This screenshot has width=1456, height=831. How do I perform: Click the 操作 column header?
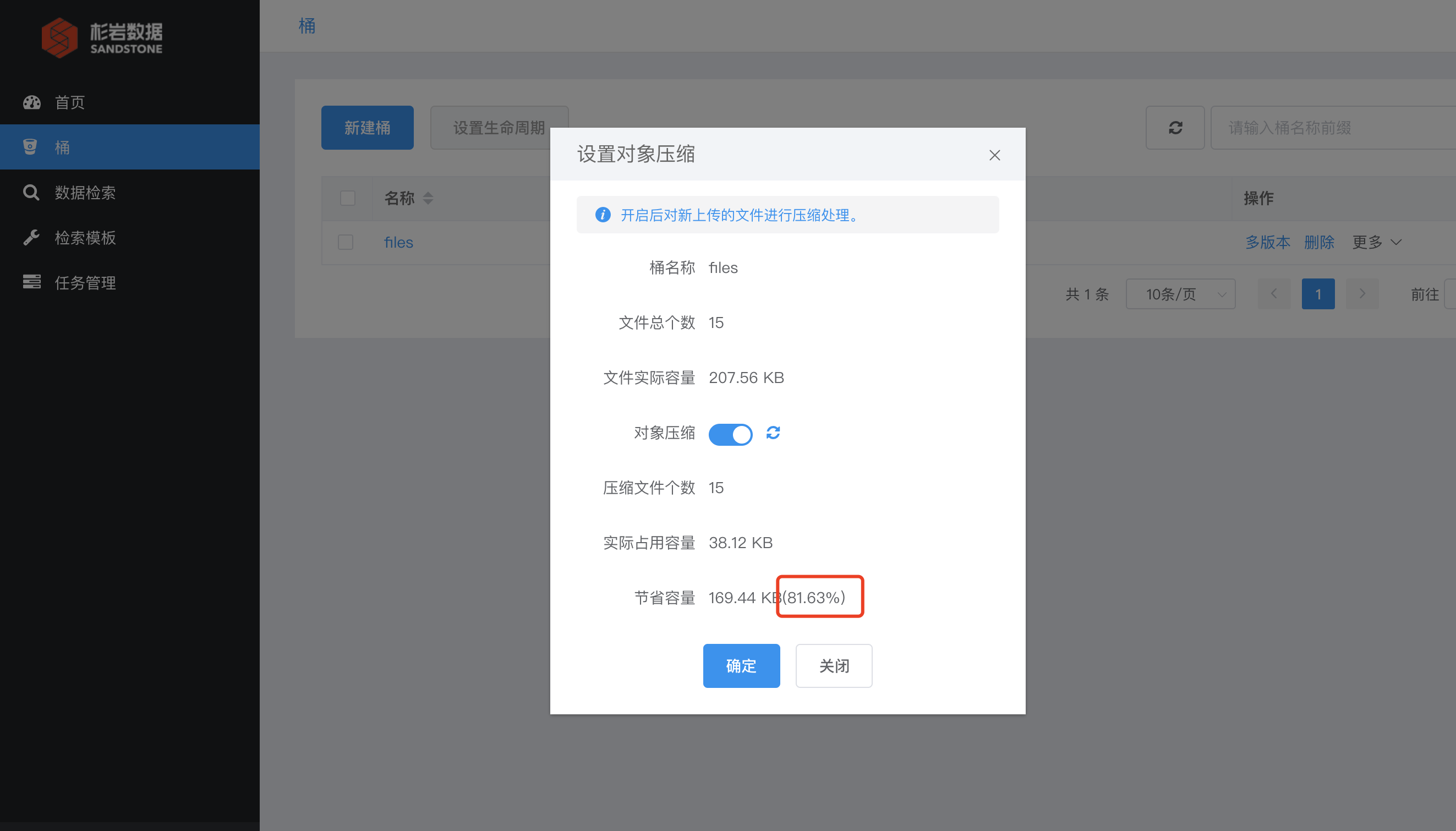click(x=1258, y=198)
